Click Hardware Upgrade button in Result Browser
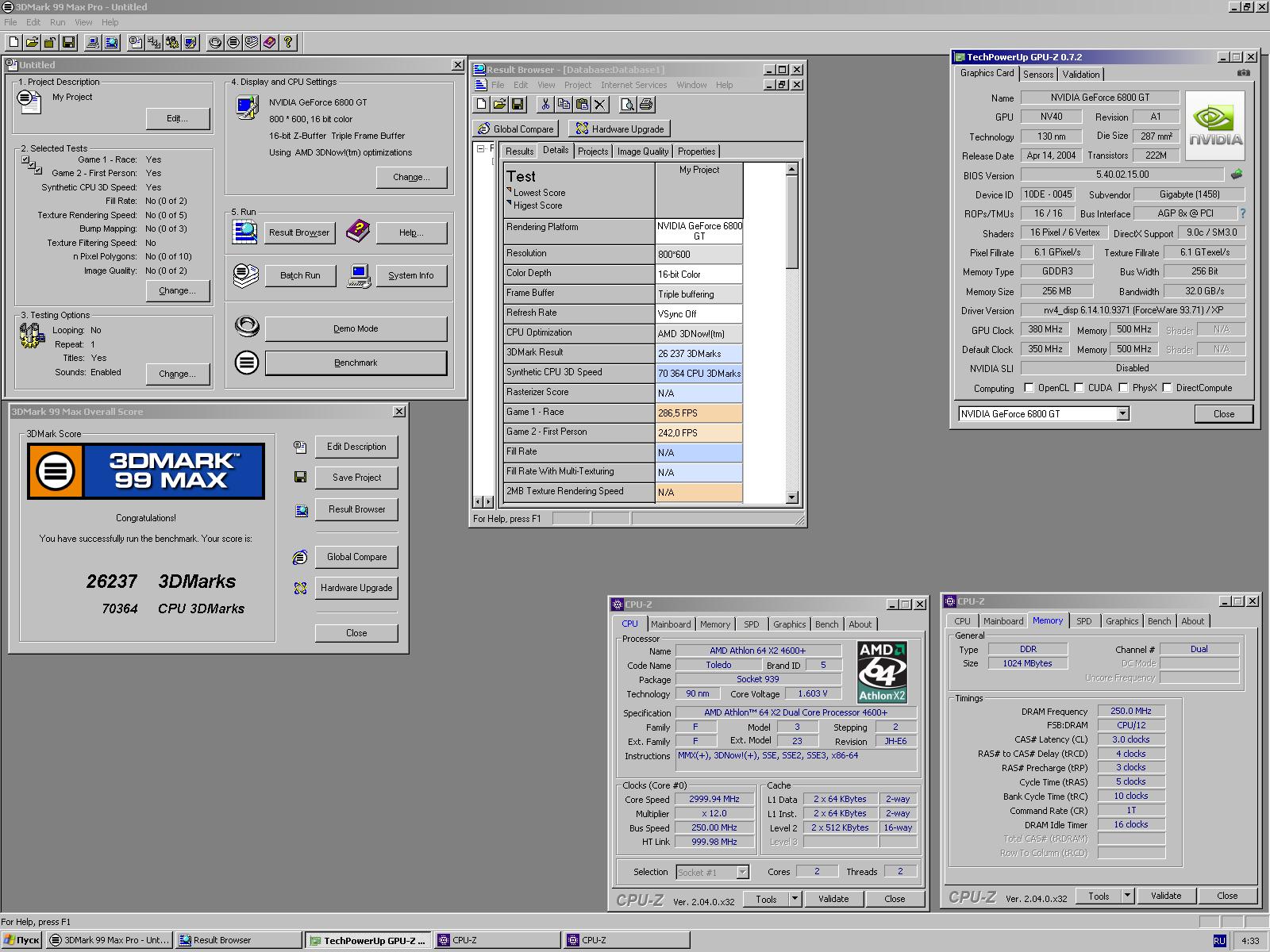 pos(620,129)
